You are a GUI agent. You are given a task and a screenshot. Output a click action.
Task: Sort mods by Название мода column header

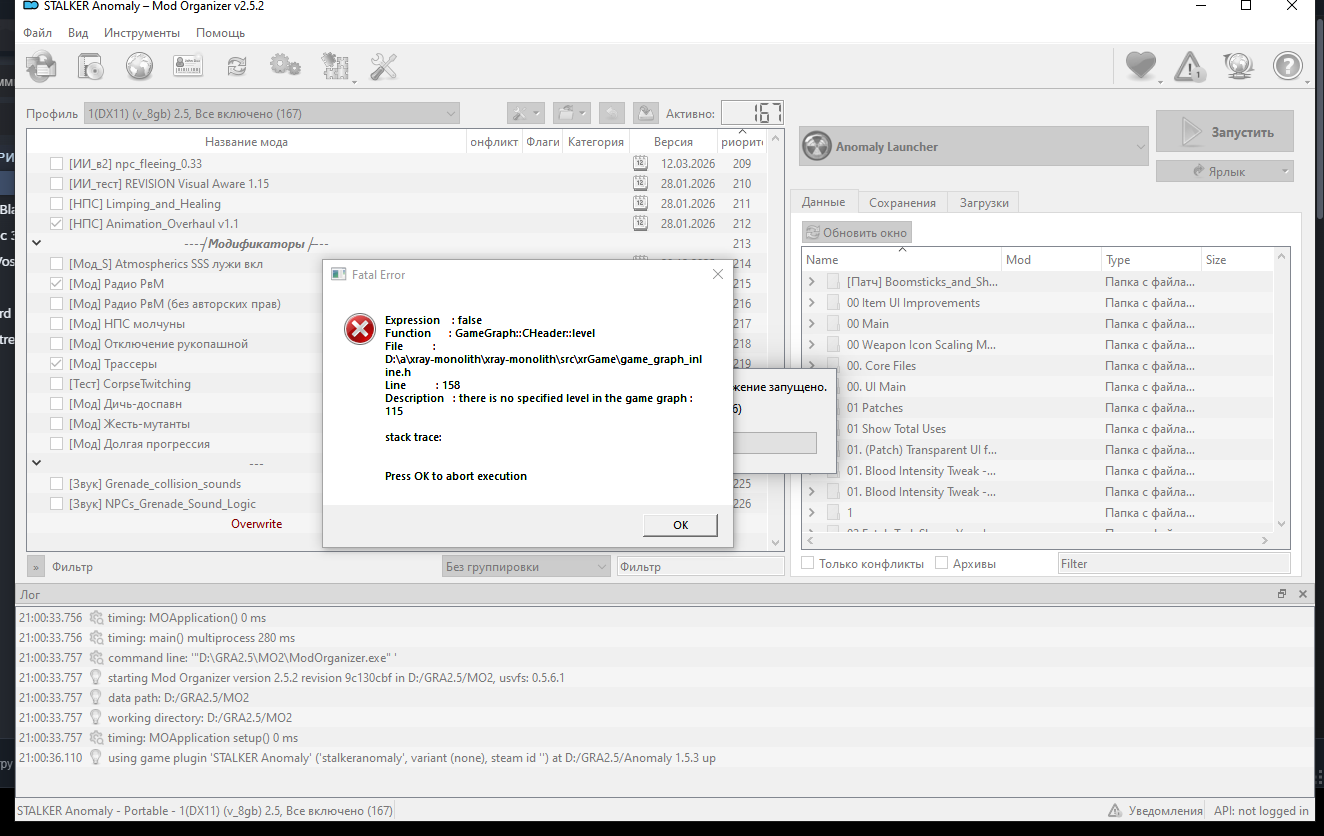[246, 142]
